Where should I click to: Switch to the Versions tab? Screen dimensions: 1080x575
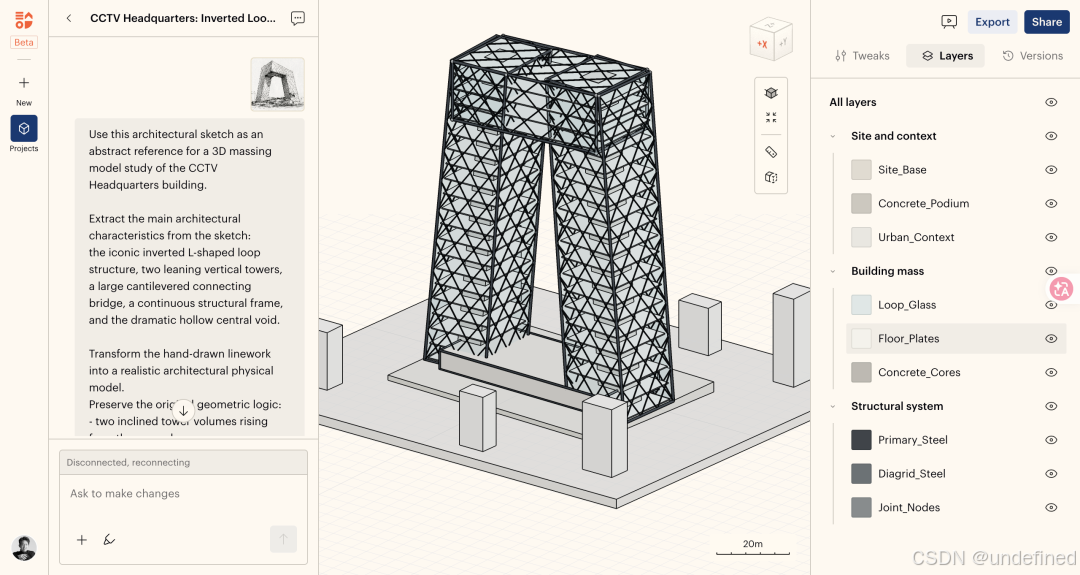pyautogui.click(x=1032, y=56)
